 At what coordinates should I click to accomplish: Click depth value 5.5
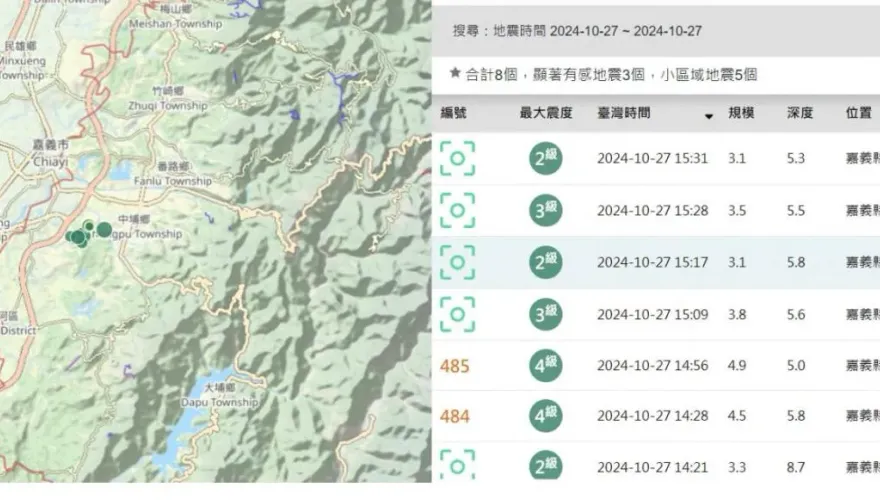click(796, 210)
